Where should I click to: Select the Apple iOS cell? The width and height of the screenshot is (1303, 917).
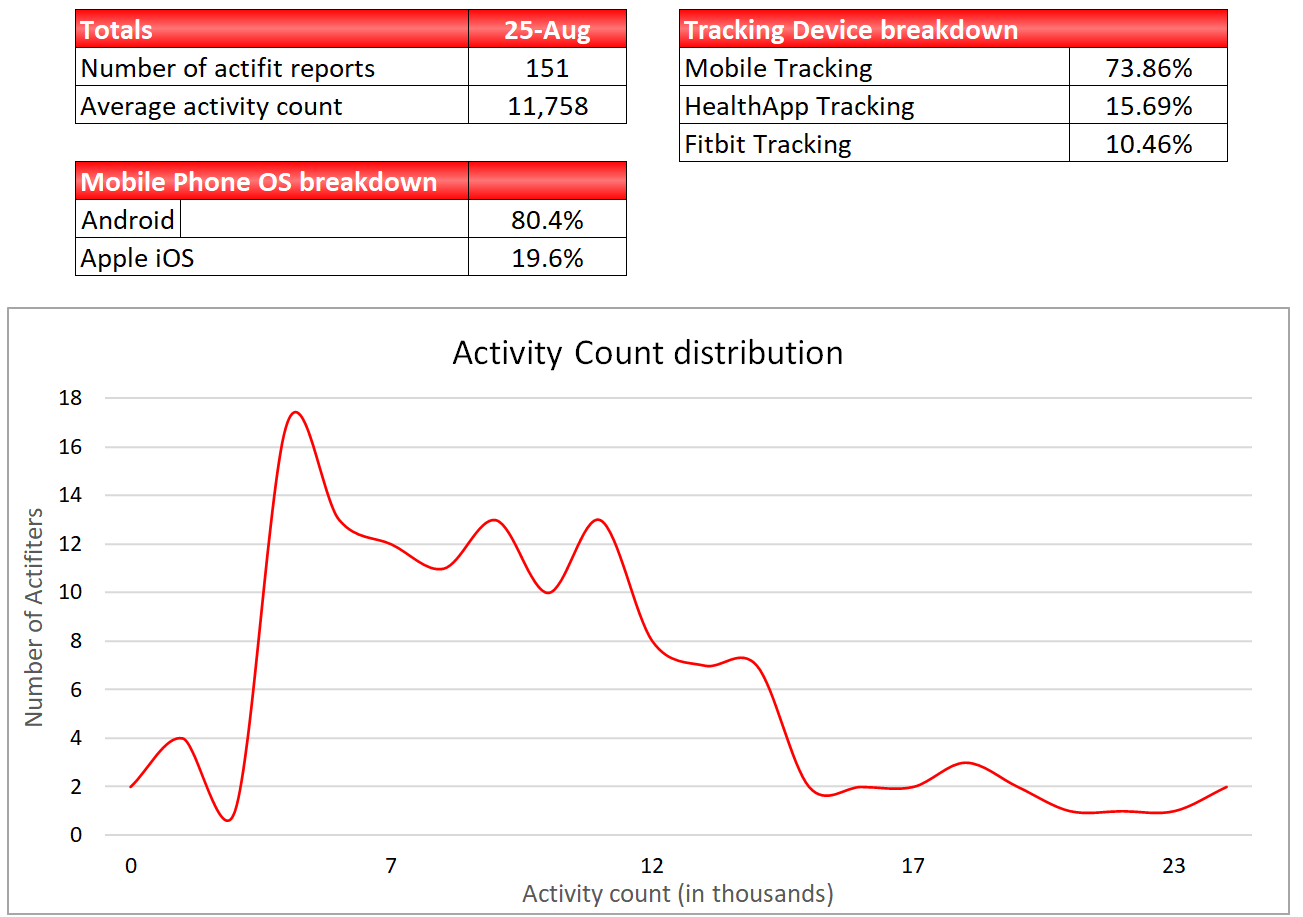(x=271, y=257)
